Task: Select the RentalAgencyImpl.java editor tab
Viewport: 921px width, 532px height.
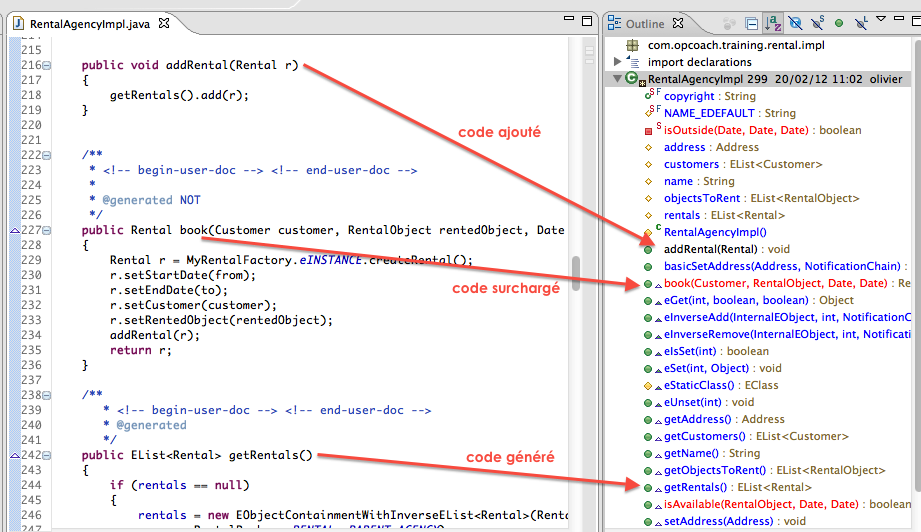Action: [90, 23]
